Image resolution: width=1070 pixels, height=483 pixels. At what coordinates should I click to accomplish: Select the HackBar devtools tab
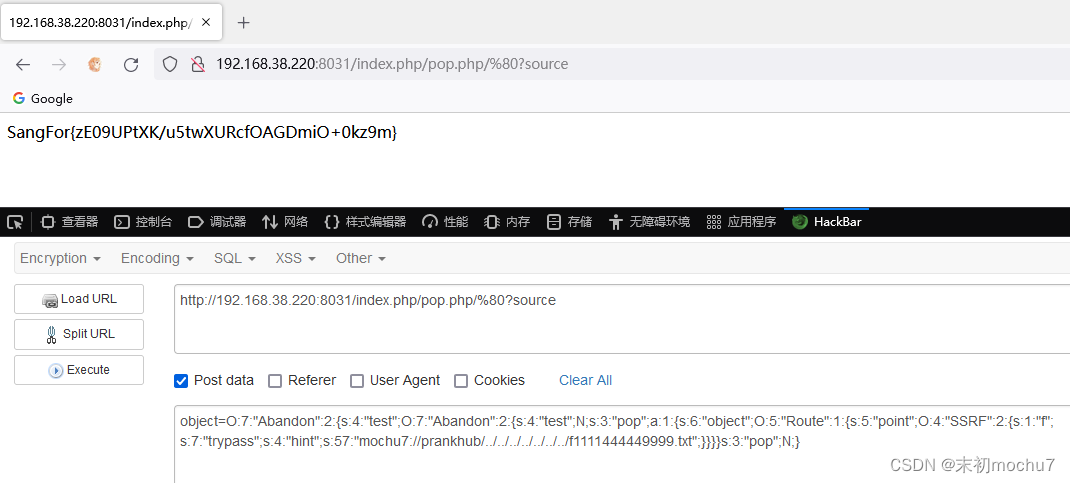click(x=826, y=222)
